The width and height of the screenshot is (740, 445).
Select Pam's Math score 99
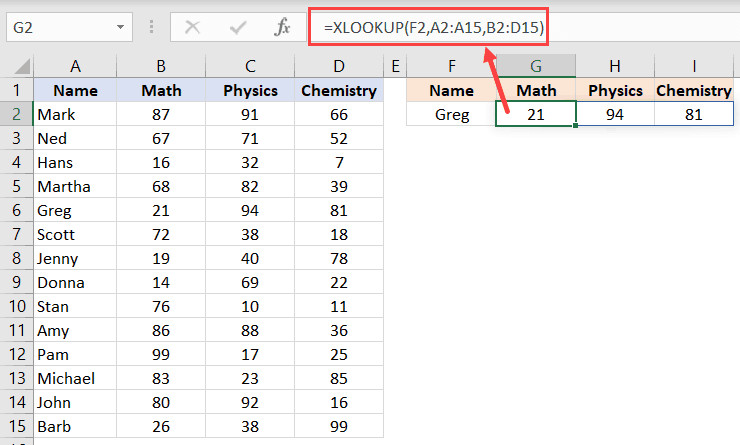coord(161,354)
